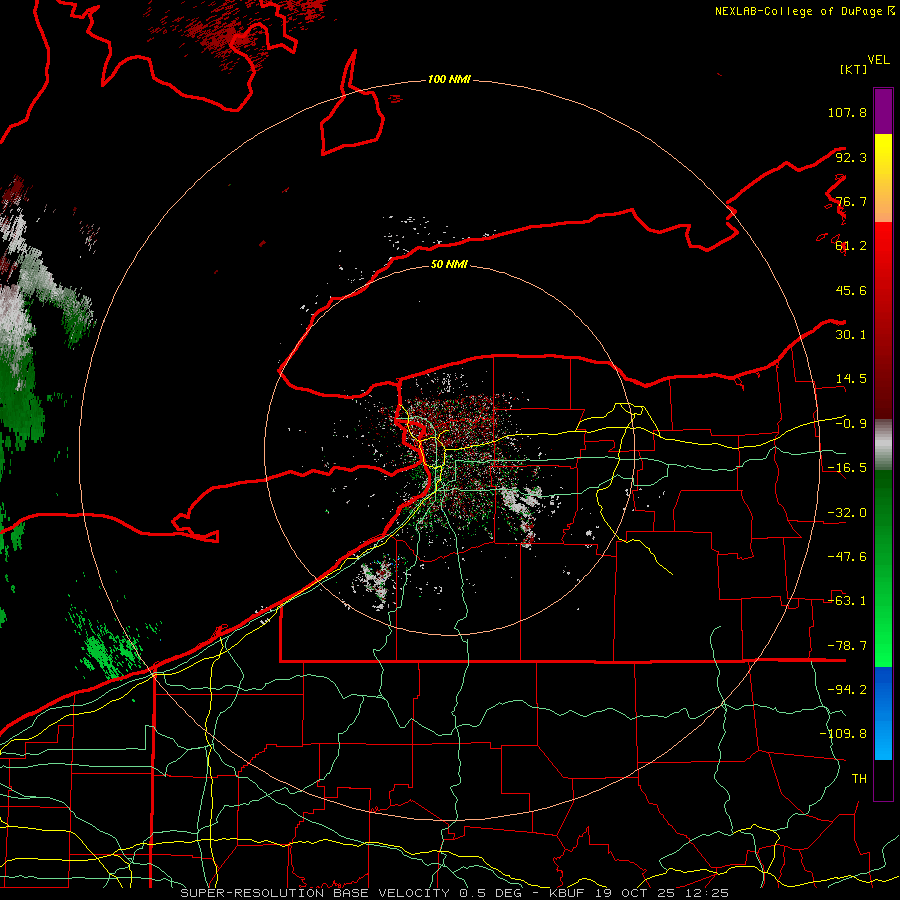Click the purple segment of velocity color bar

[x=883, y=111]
